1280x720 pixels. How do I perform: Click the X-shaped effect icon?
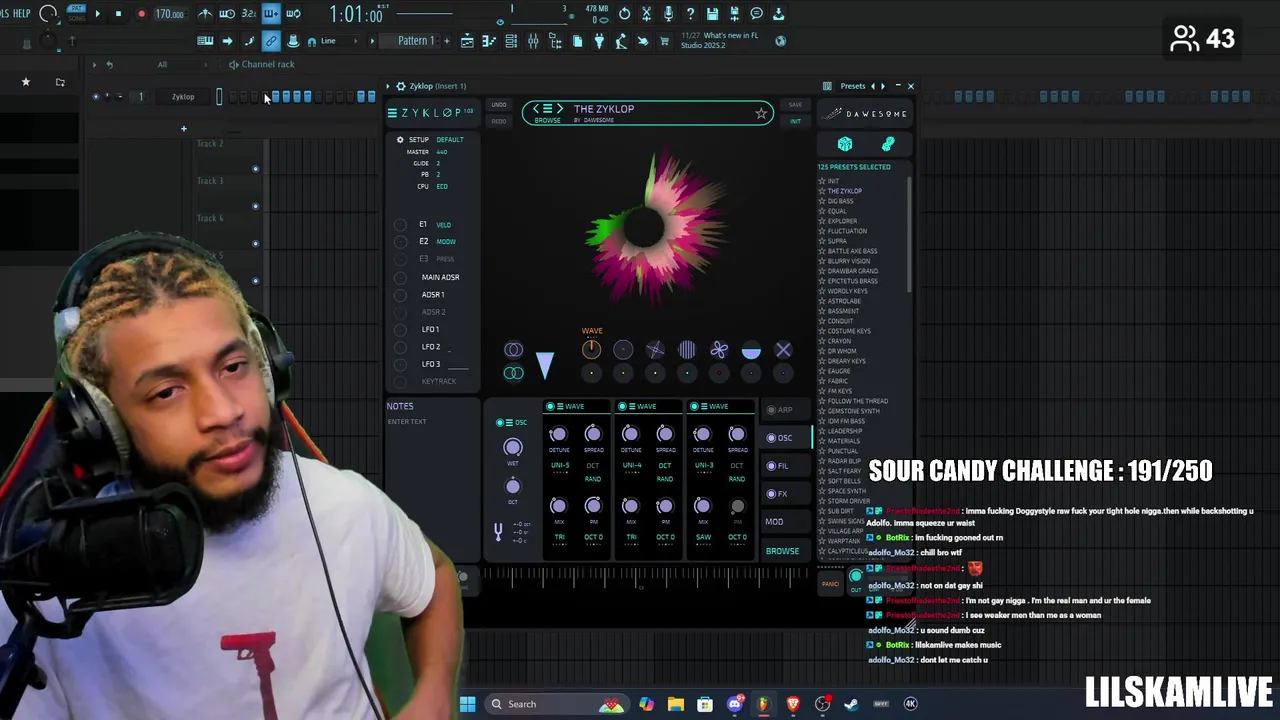pos(783,350)
